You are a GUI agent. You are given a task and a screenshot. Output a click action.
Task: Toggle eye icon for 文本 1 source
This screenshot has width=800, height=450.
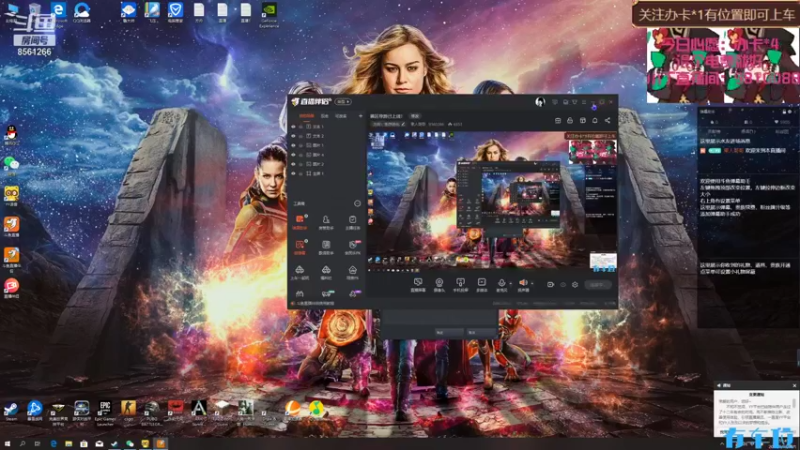point(293,127)
